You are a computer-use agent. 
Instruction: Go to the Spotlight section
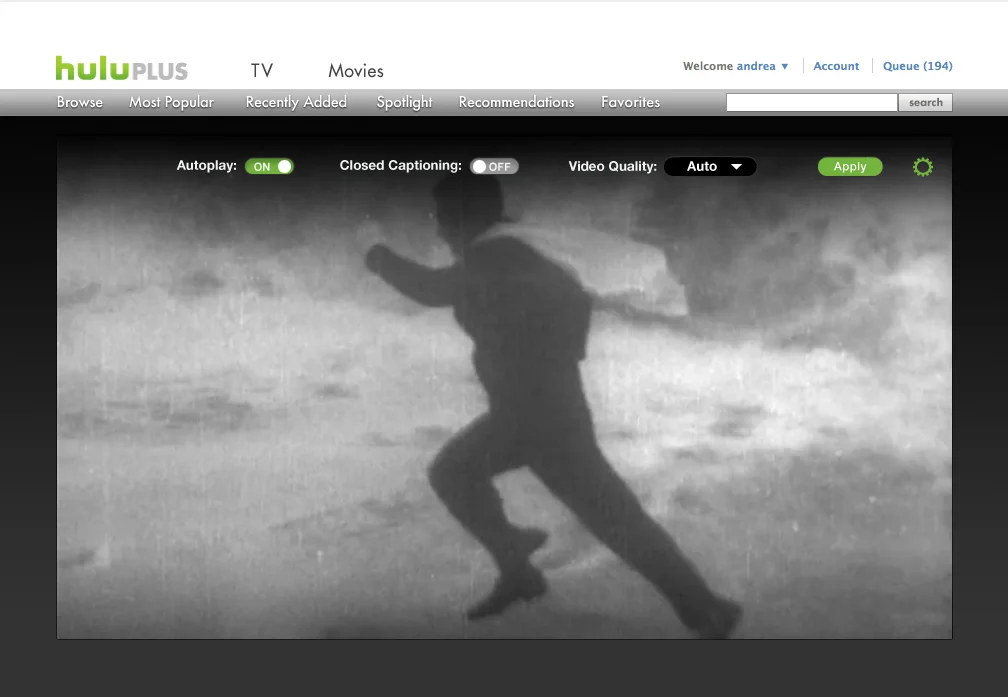403,102
